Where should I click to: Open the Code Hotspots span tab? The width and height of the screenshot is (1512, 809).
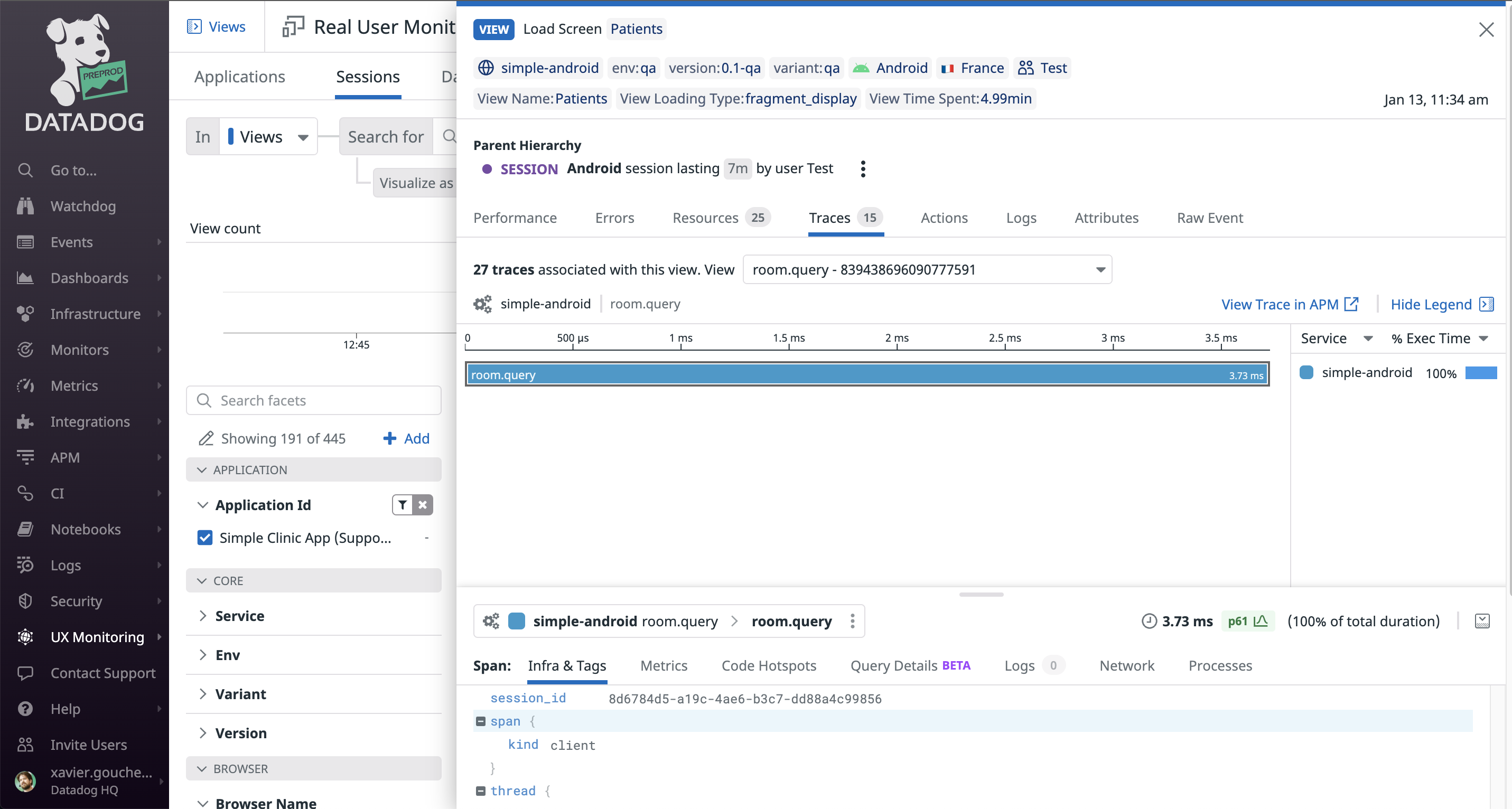[x=768, y=666]
